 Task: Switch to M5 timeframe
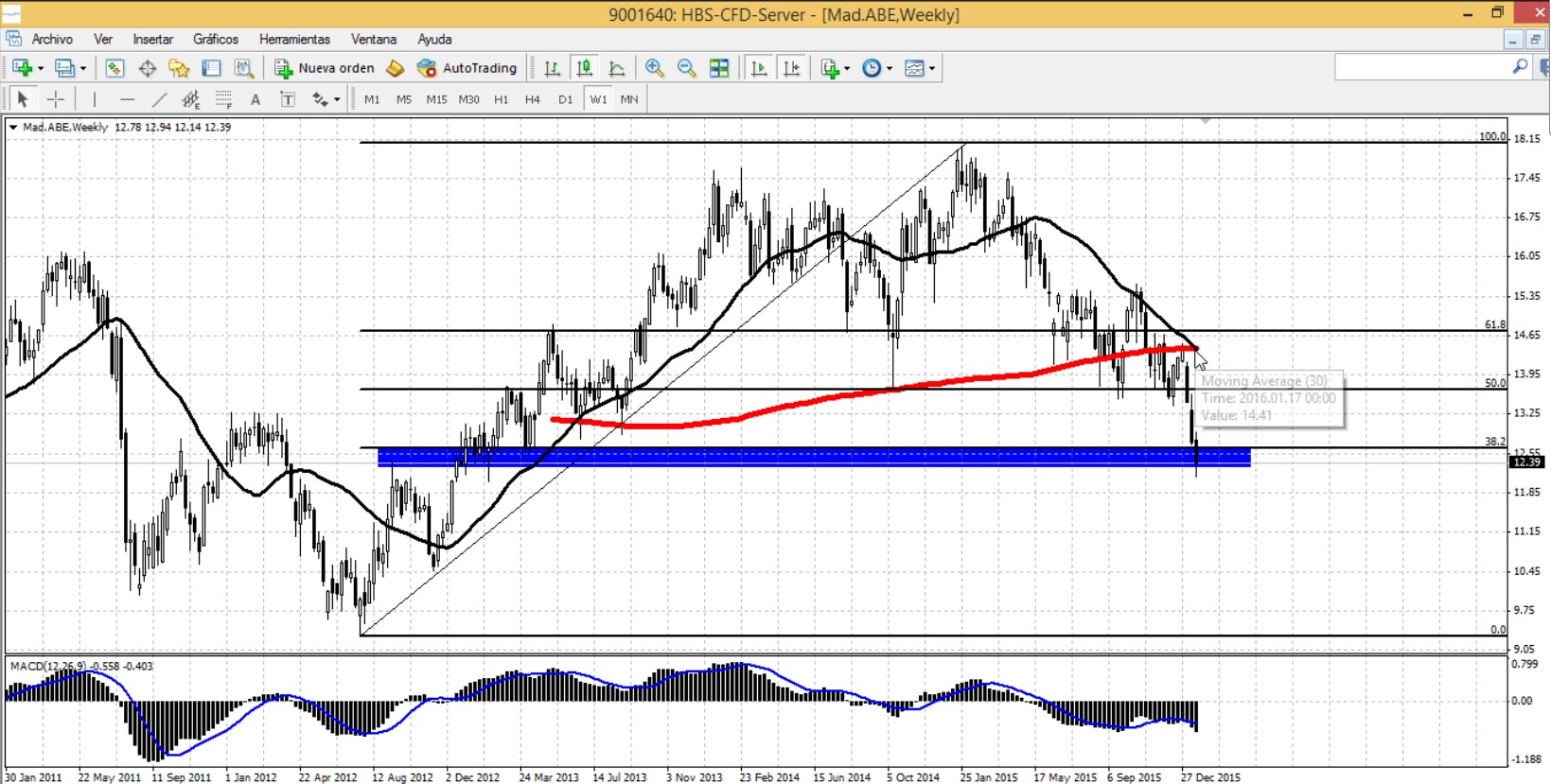click(404, 99)
